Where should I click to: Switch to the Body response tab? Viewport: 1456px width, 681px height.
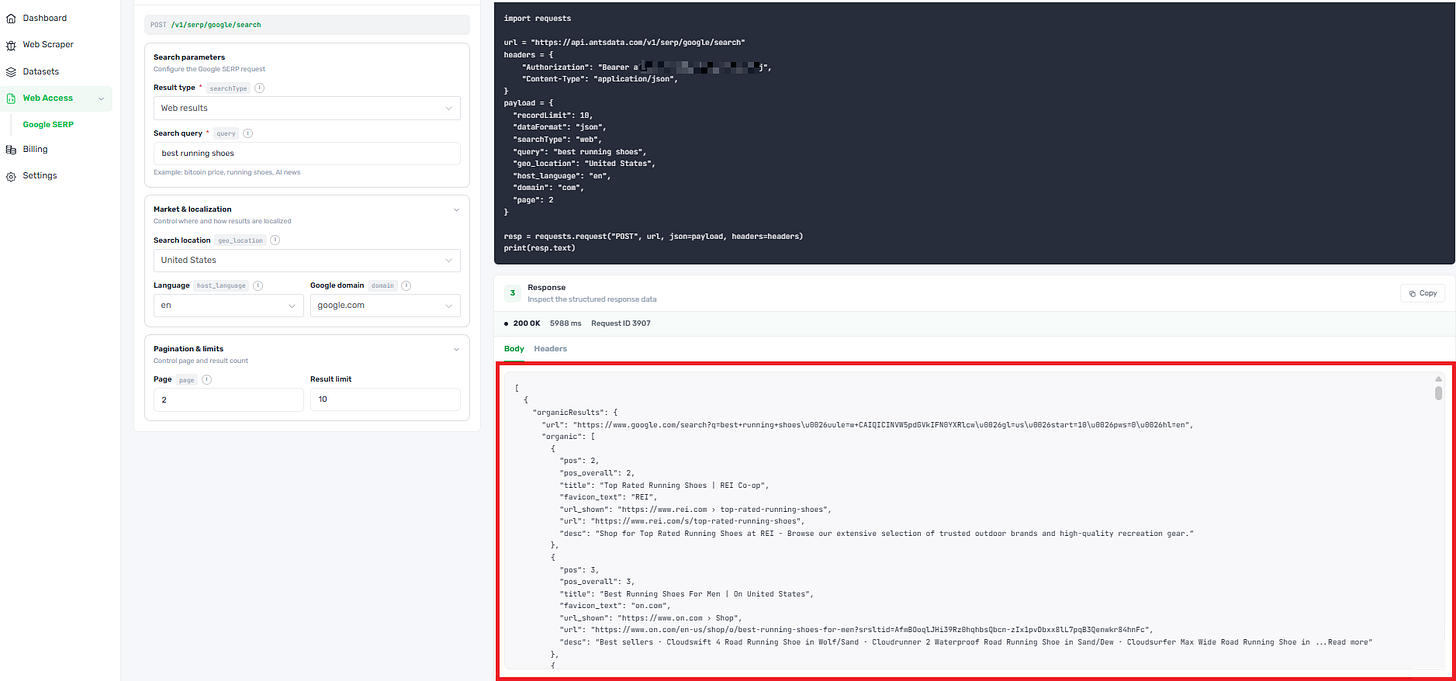point(514,349)
